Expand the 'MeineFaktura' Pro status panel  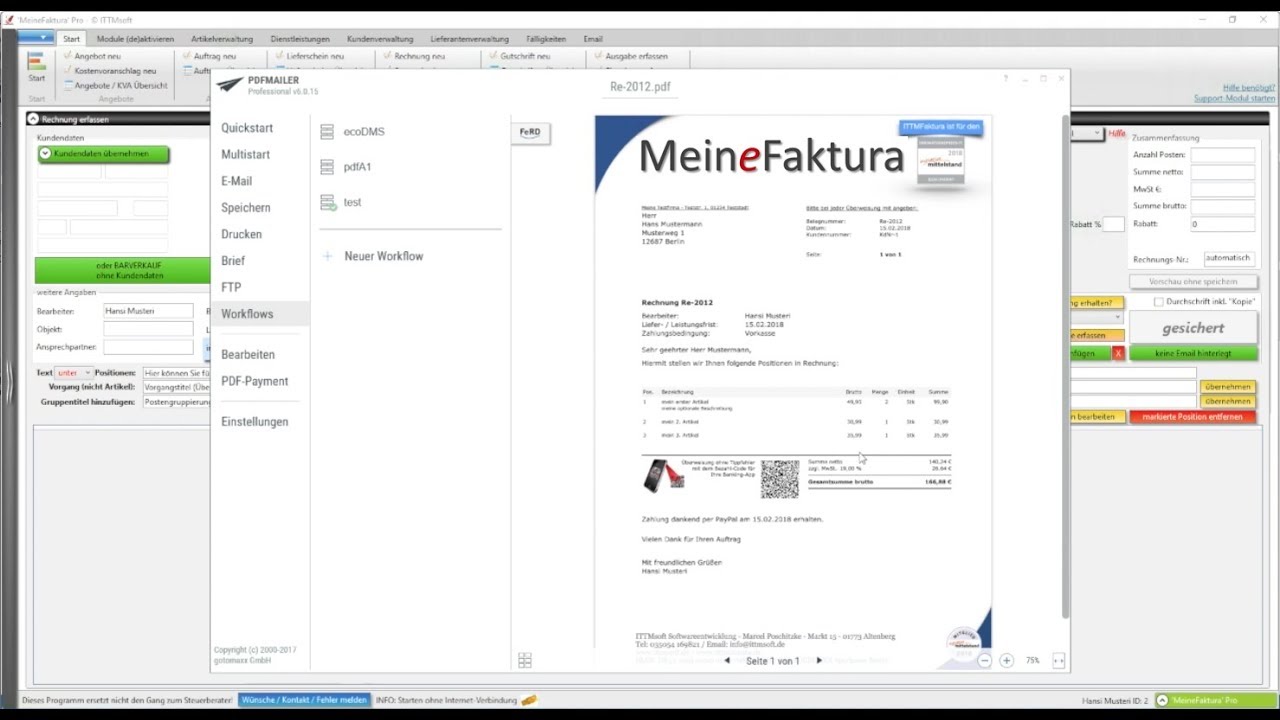click(1162, 700)
